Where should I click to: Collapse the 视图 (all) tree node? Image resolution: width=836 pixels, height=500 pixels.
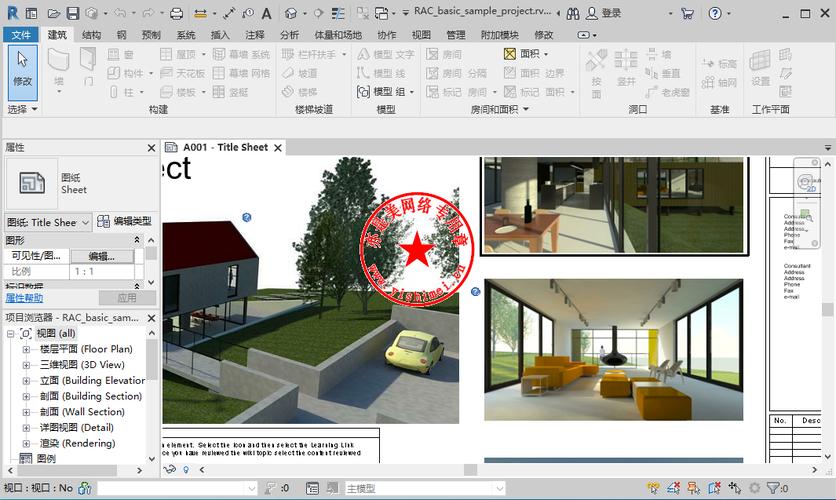click(11, 333)
